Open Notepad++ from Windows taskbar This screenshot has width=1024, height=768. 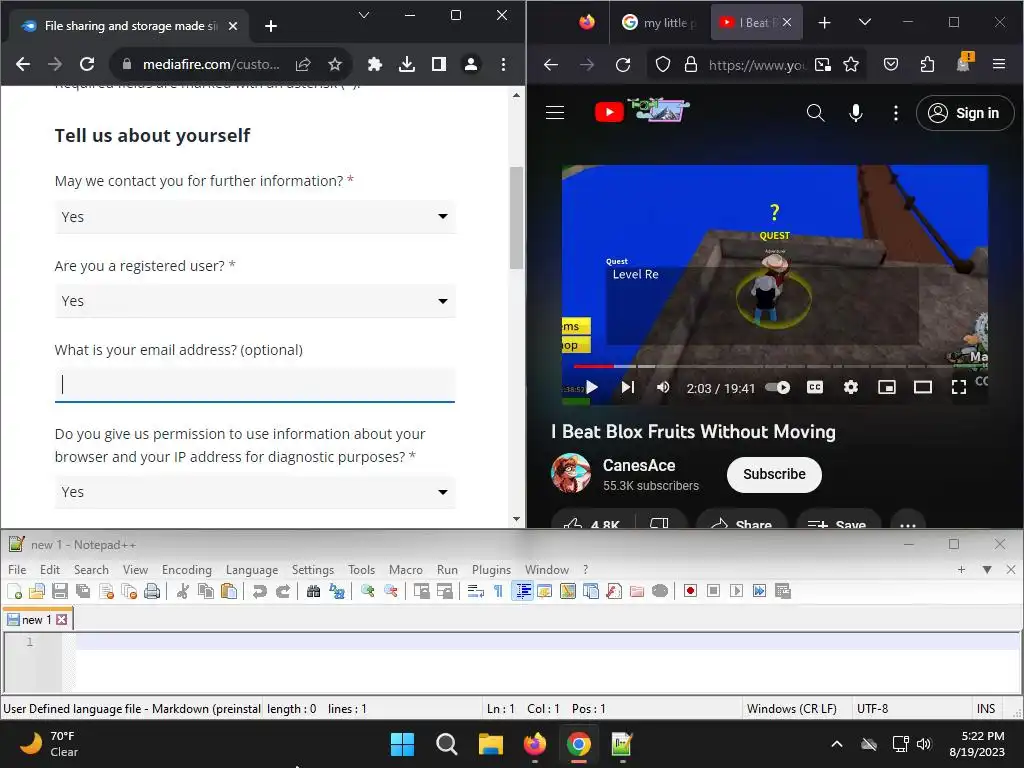click(622, 744)
